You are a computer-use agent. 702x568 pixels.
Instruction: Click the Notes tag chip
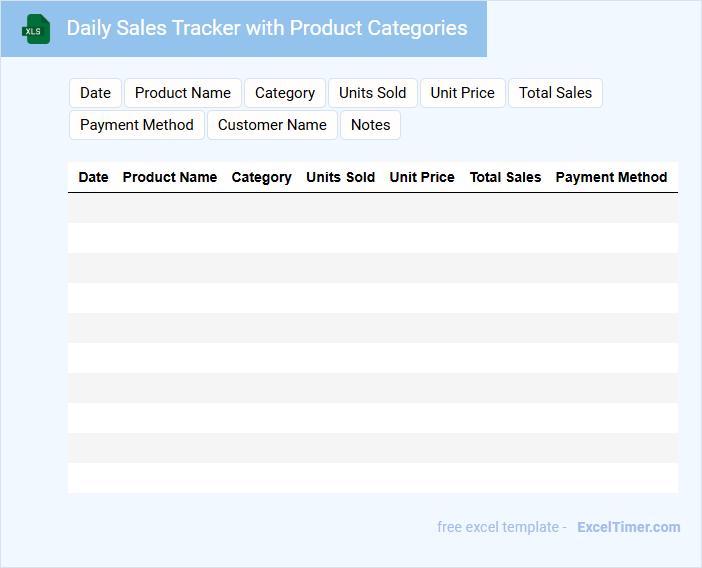point(370,125)
